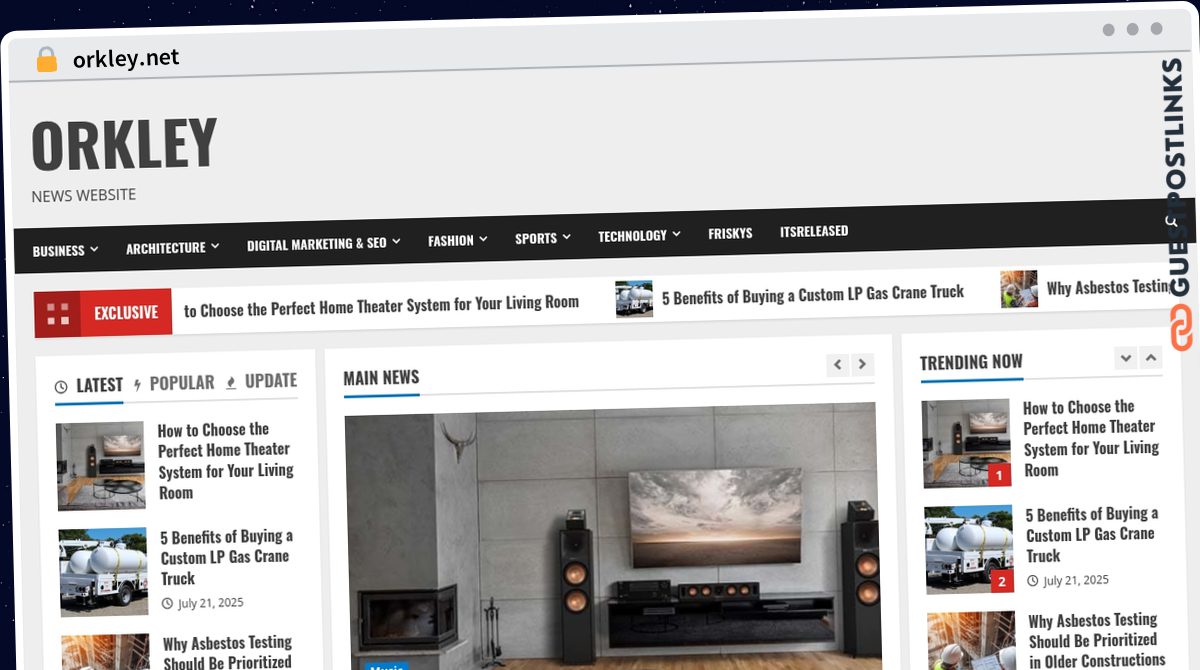Click the gas truck thumbnail in the ticker
Screen dimensions: 1200x670
(x=634, y=299)
